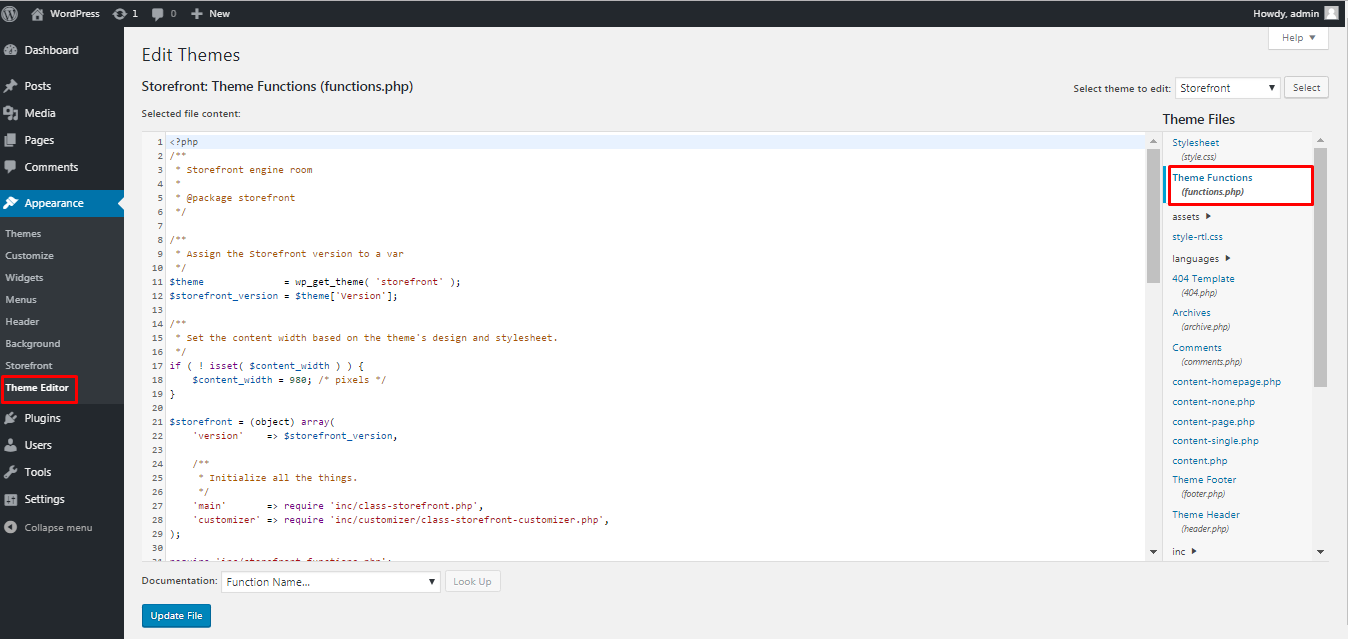Open content-page.php file
This screenshot has height=639, width=1348.
1213,422
